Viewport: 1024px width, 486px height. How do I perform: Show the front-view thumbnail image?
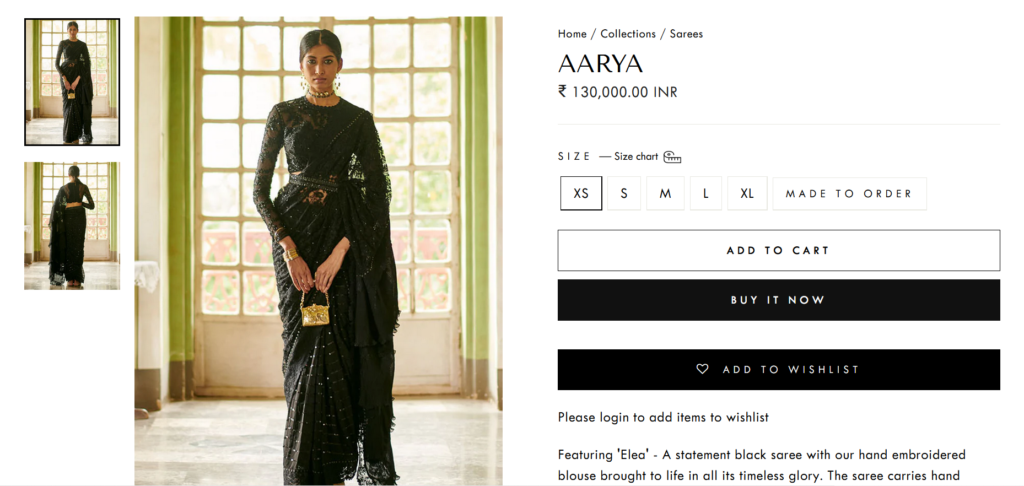pyautogui.click(x=72, y=82)
